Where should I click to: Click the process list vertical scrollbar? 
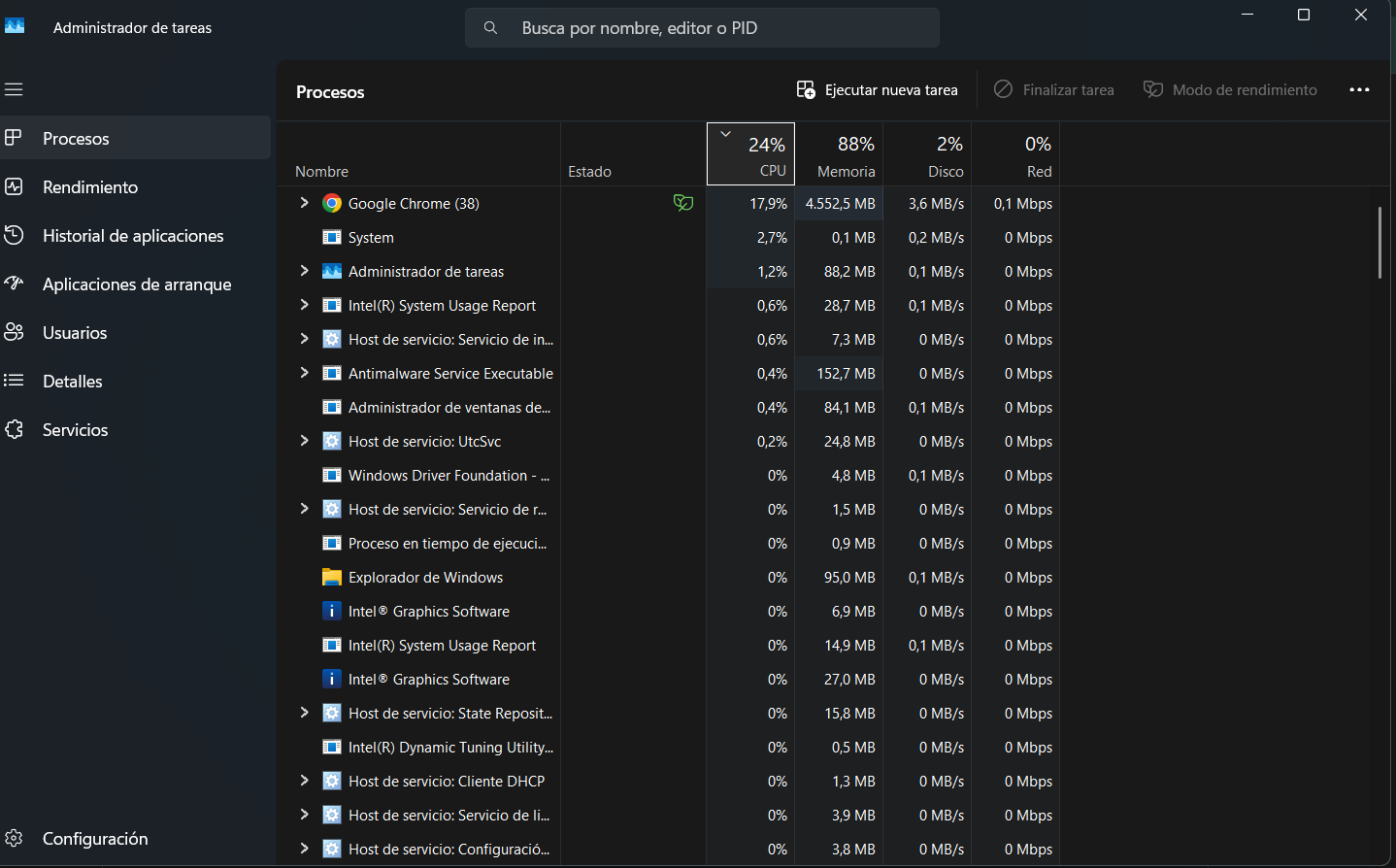tap(1379, 243)
